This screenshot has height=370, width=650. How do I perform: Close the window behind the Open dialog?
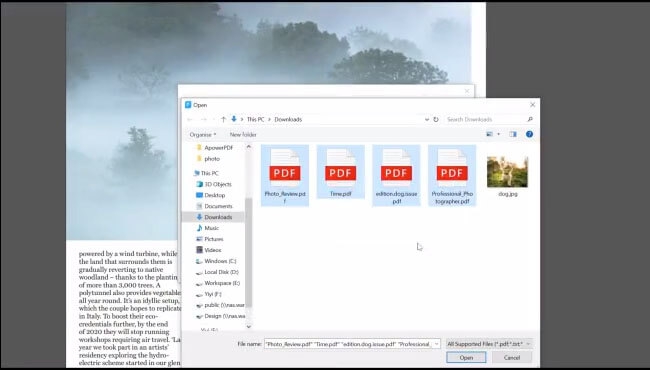point(467,91)
